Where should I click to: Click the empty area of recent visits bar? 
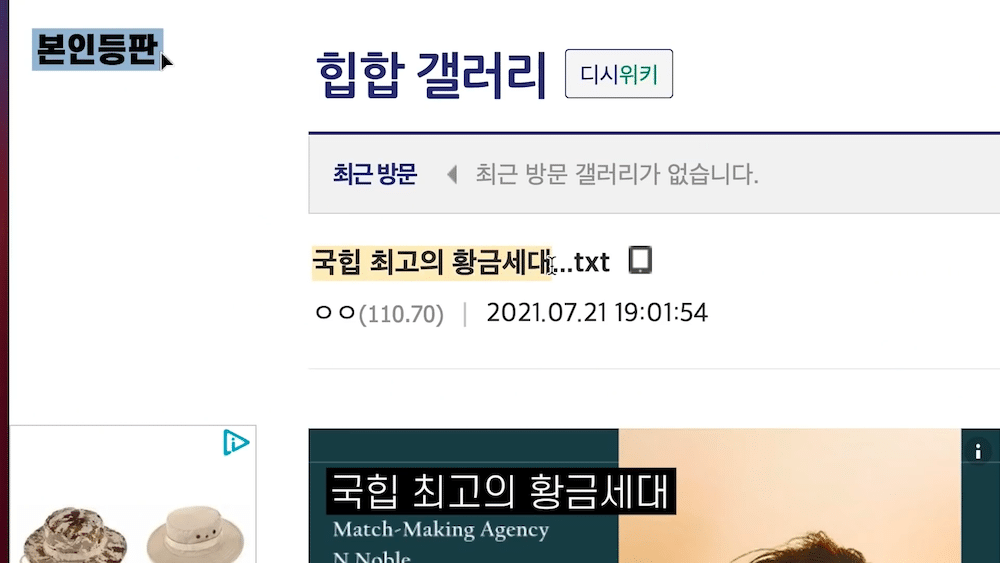point(880,174)
